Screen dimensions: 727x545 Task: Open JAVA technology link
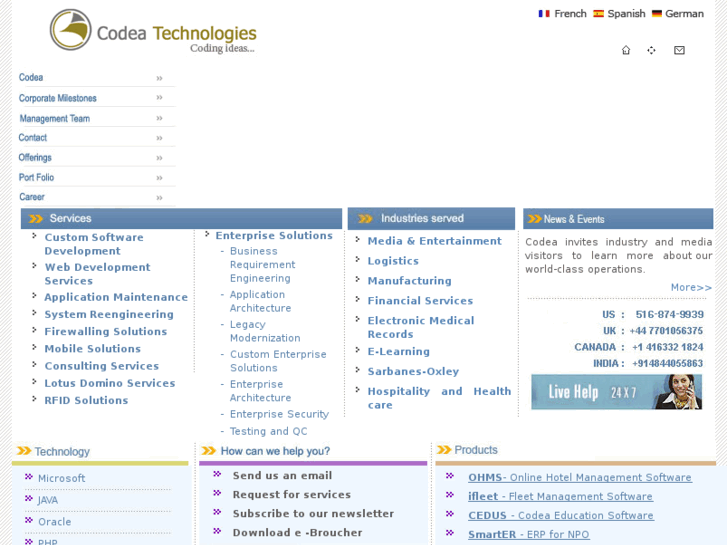click(48, 500)
